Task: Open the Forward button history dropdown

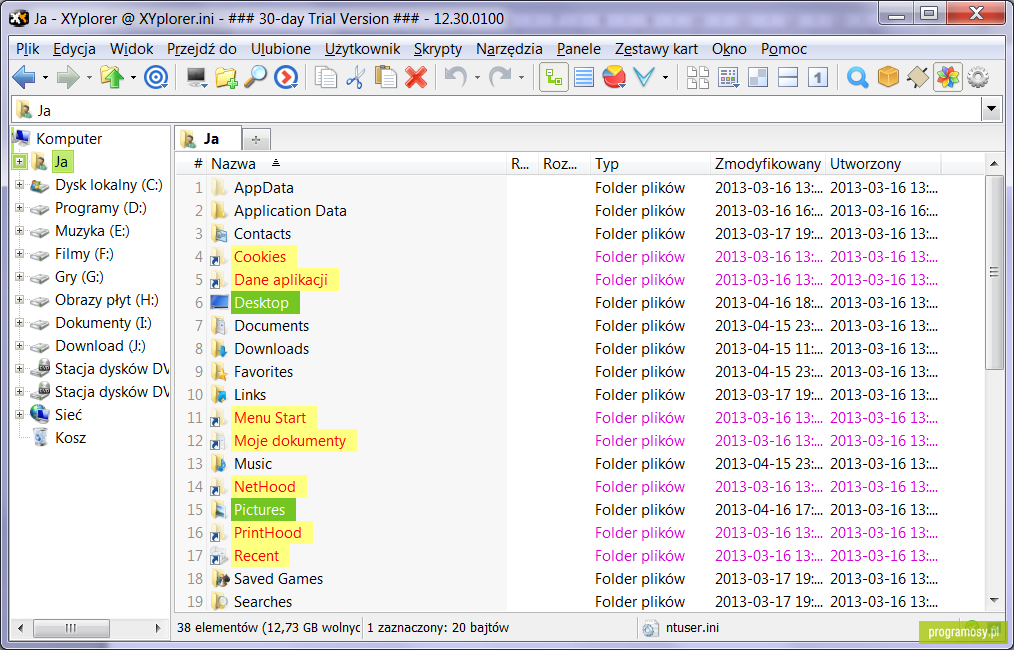Action: coord(89,78)
